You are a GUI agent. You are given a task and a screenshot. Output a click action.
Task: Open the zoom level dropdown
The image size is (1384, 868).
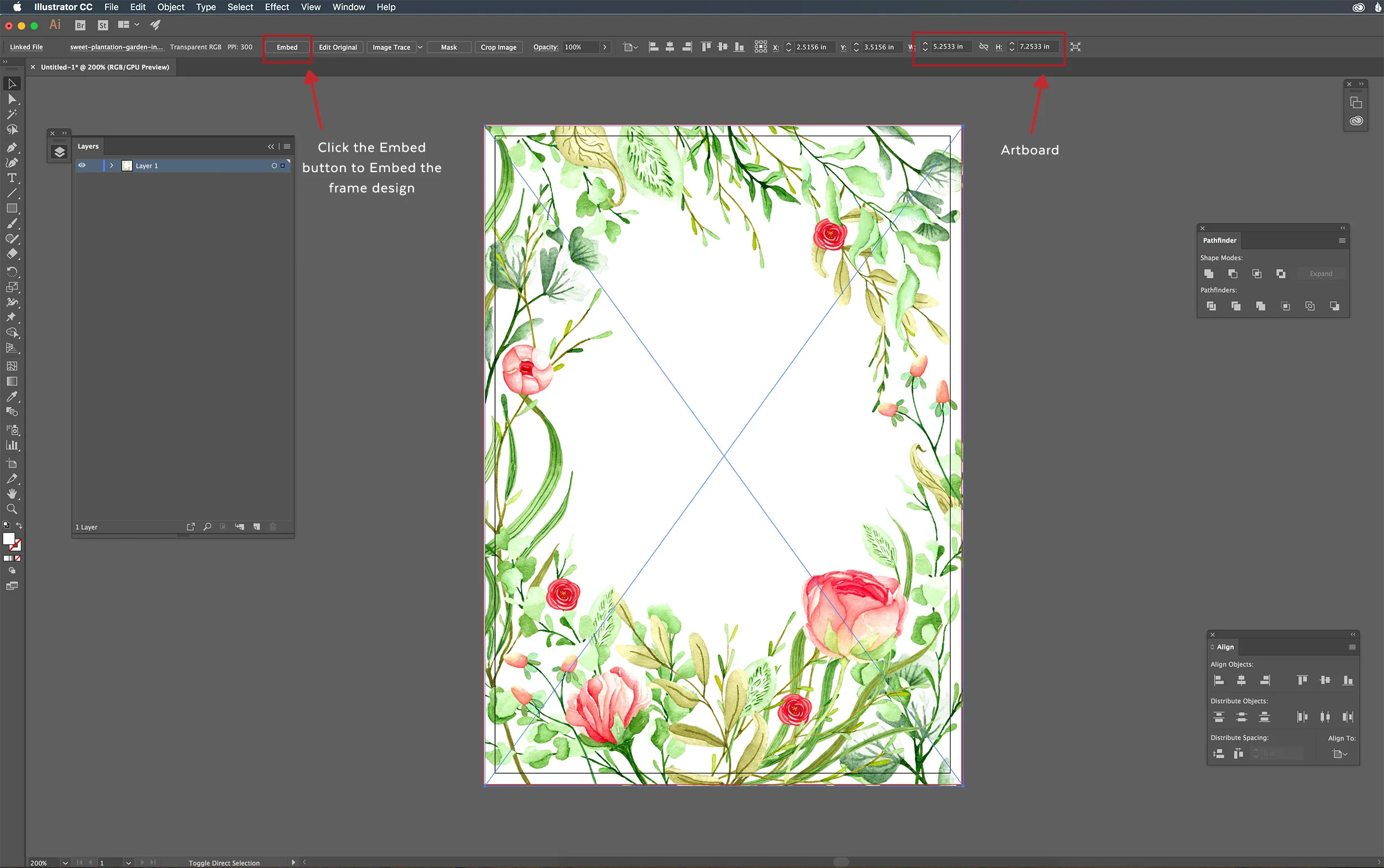tap(65, 862)
